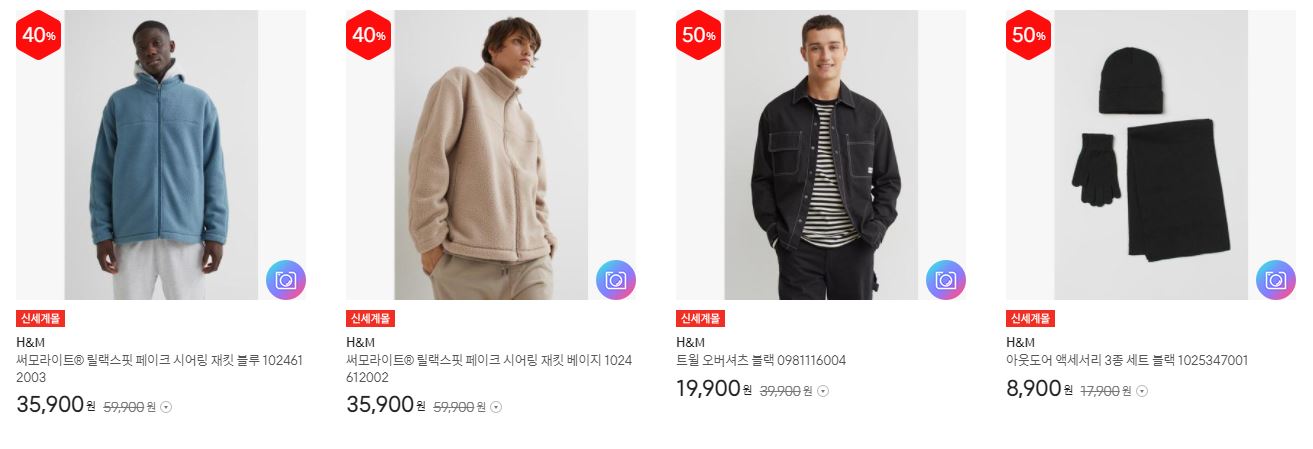The image size is (1313, 449).
Task: Expand price details for beige jacket 59,900원
Action: tap(496, 407)
